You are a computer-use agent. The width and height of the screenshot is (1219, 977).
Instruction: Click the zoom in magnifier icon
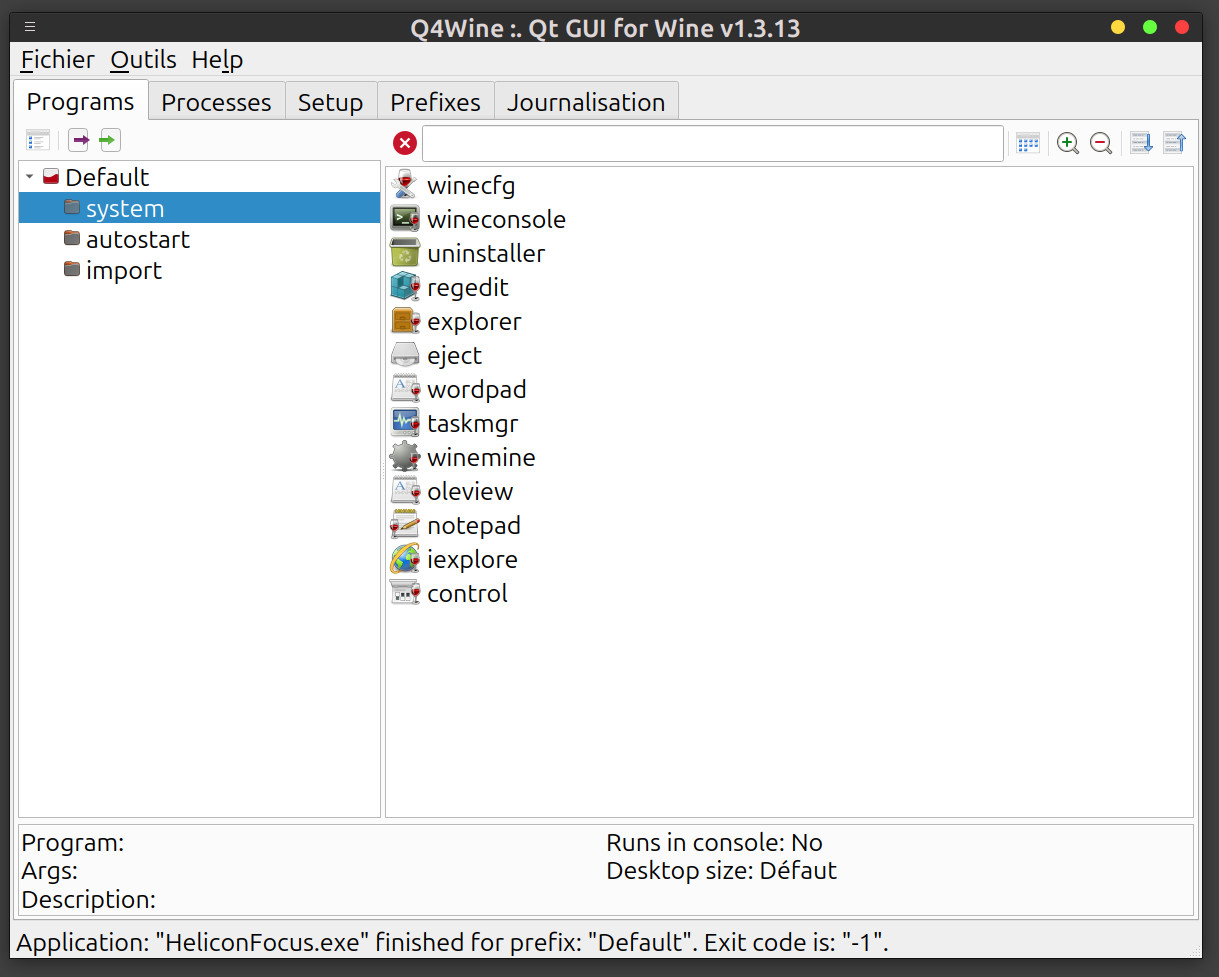[x=1068, y=143]
